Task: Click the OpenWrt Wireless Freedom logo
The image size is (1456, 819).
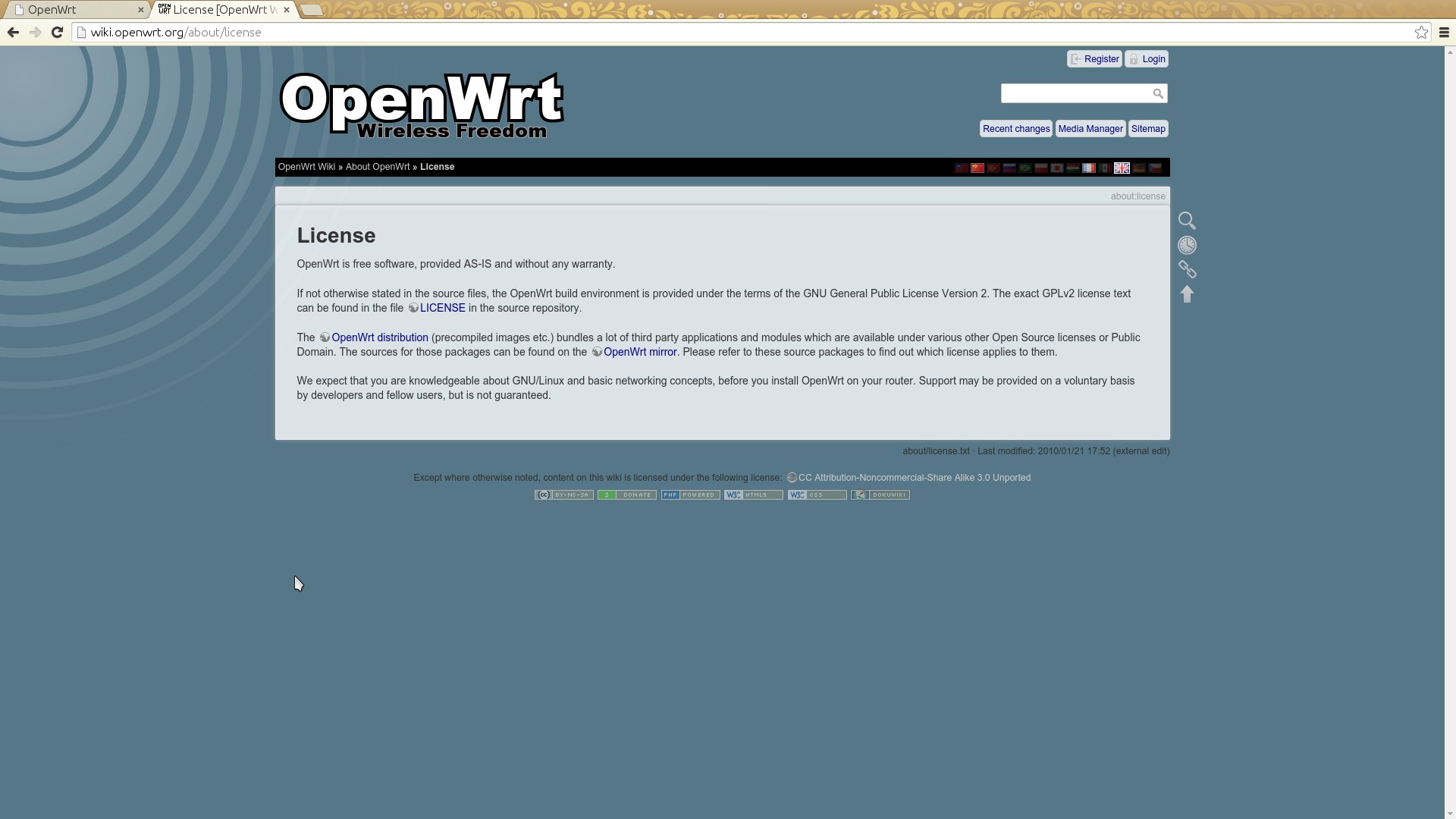Action: pyautogui.click(x=422, y=105)
